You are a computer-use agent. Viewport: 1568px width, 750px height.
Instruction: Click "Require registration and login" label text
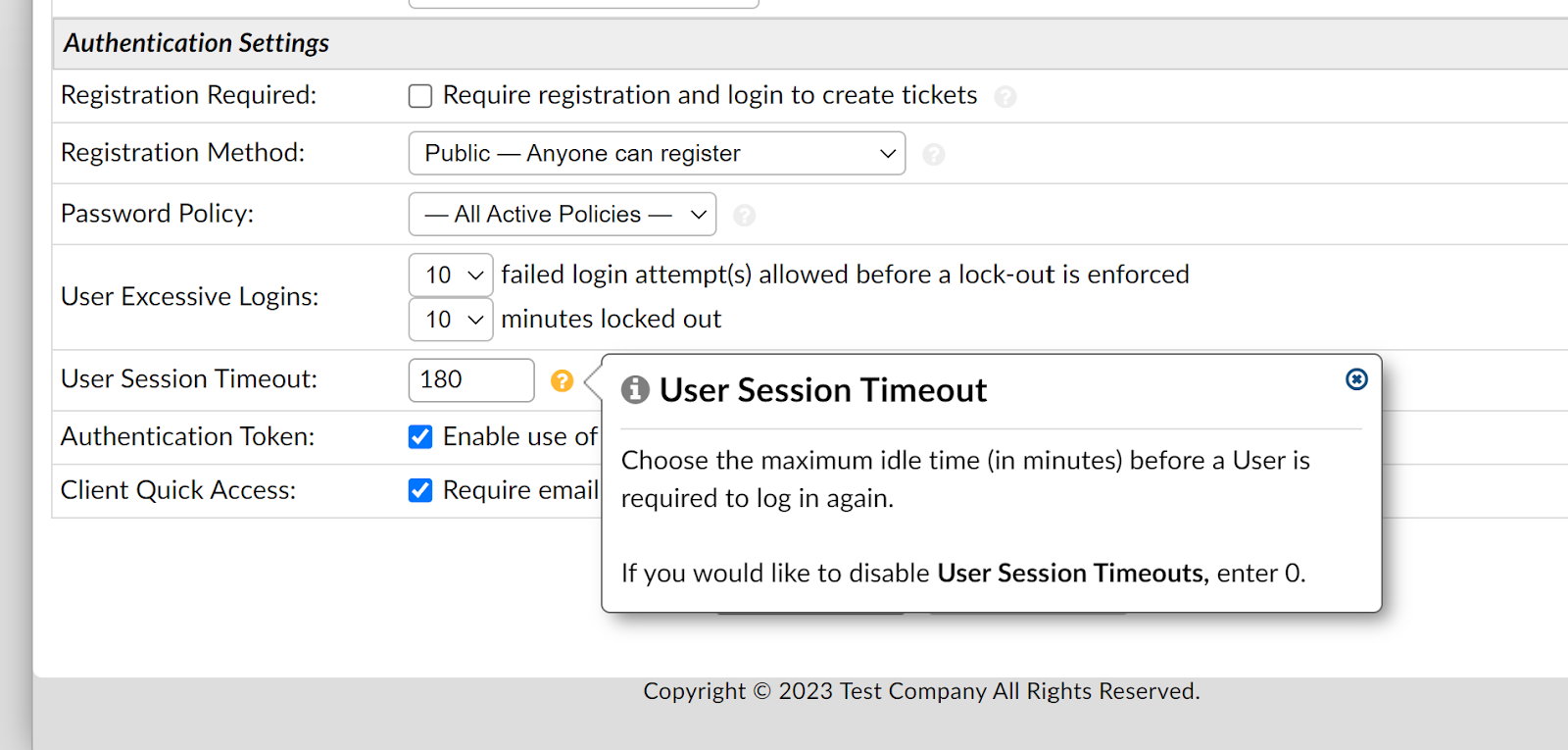pos(710,95)
